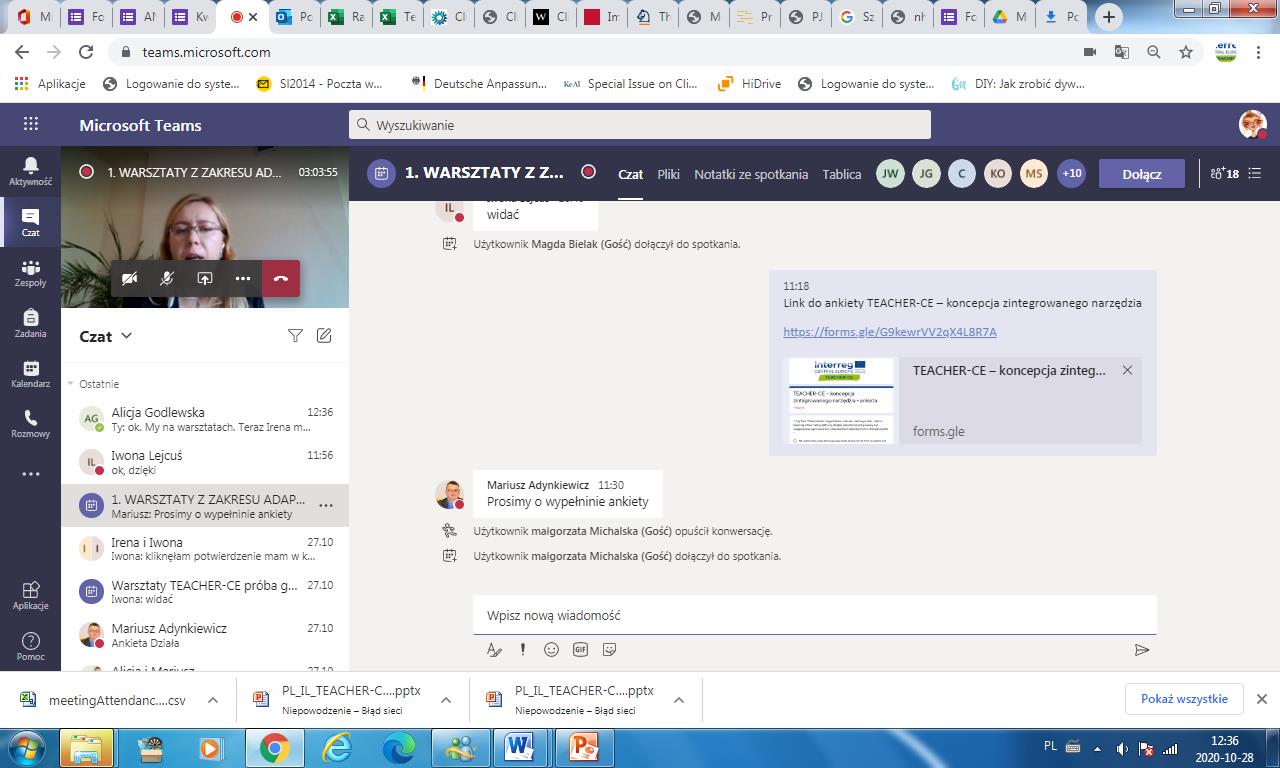Mark message as important

tap(522, 650)
